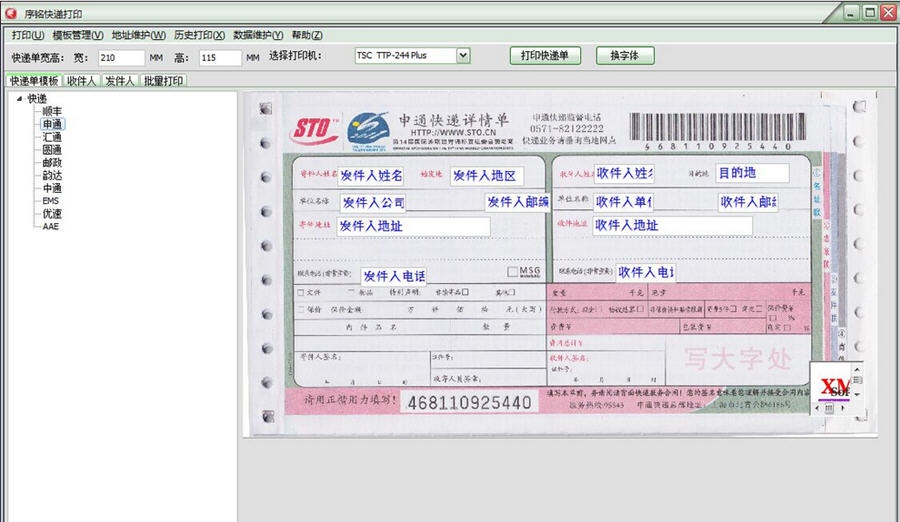The image size is (900, 522).
Task: Click the 目的地 template field
Action: [x=752, y=173]
